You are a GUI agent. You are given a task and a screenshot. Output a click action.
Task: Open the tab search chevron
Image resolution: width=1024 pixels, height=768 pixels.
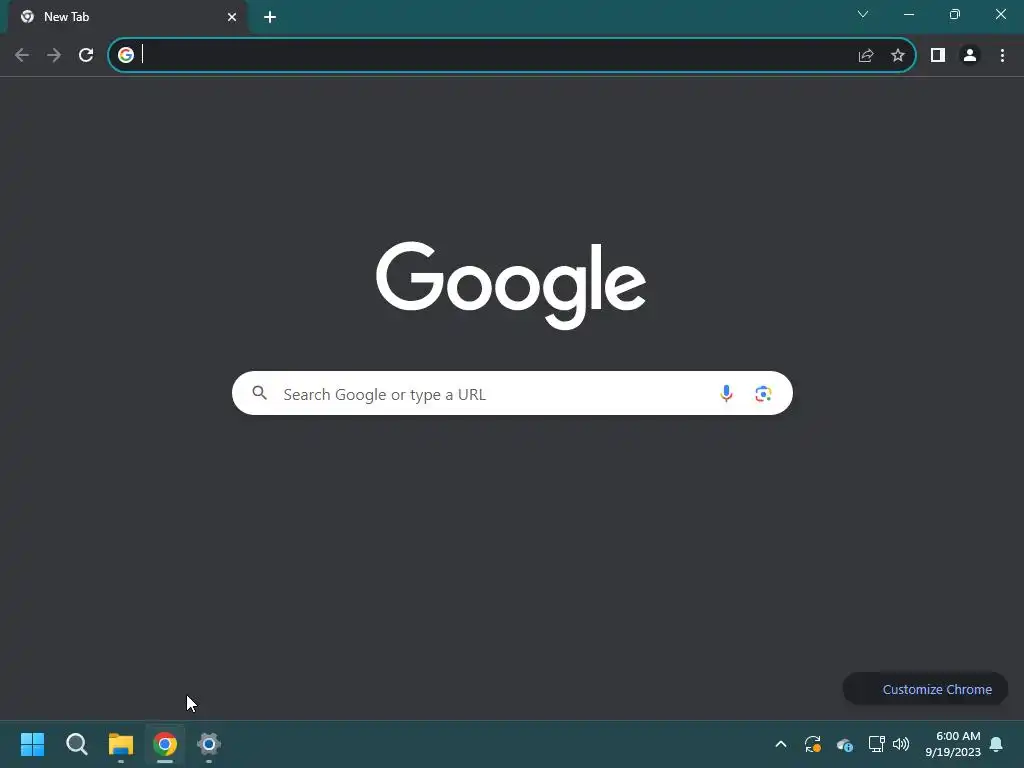[x=863, y=14]
